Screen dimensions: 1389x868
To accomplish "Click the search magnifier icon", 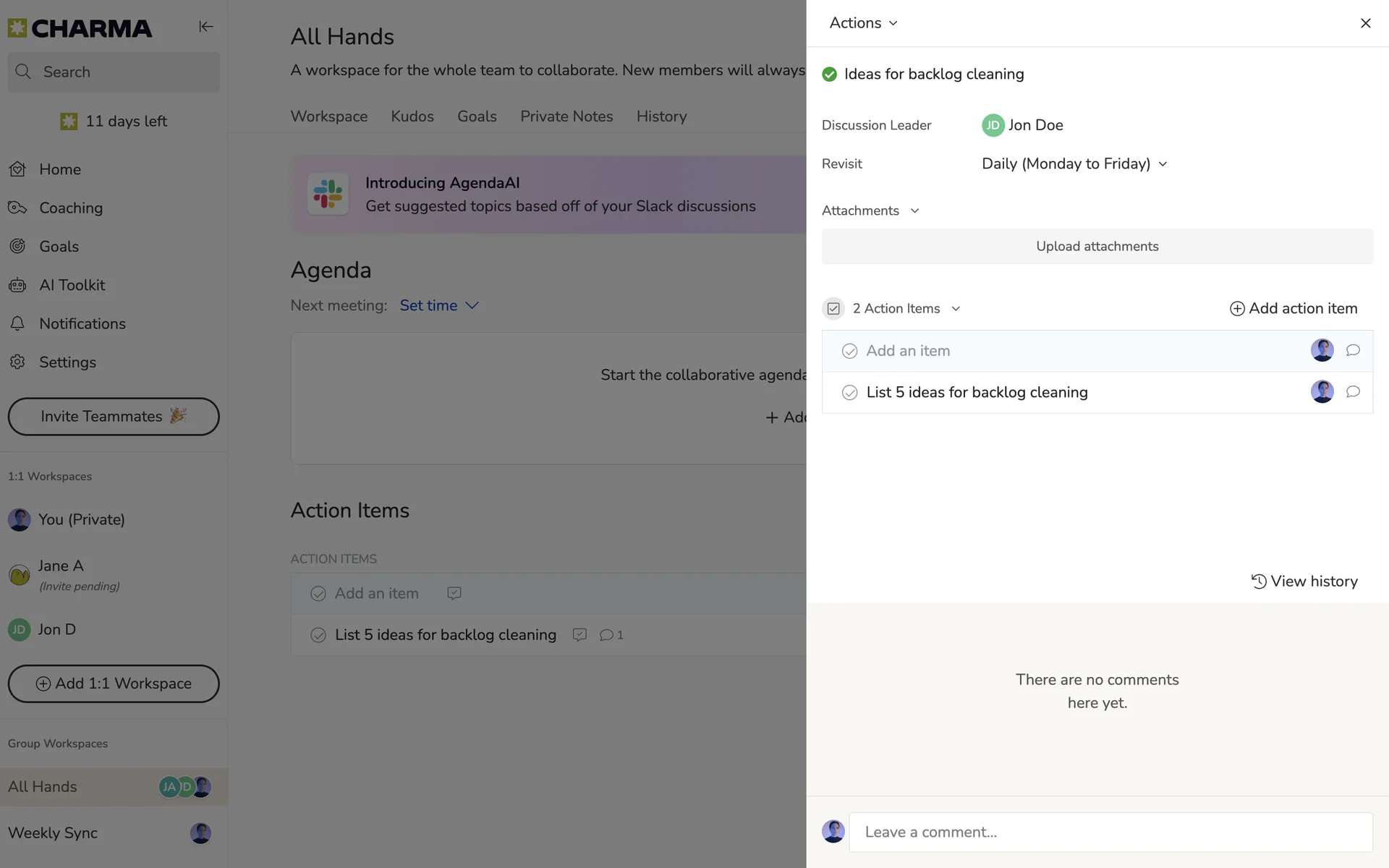I will coord(23,72).
